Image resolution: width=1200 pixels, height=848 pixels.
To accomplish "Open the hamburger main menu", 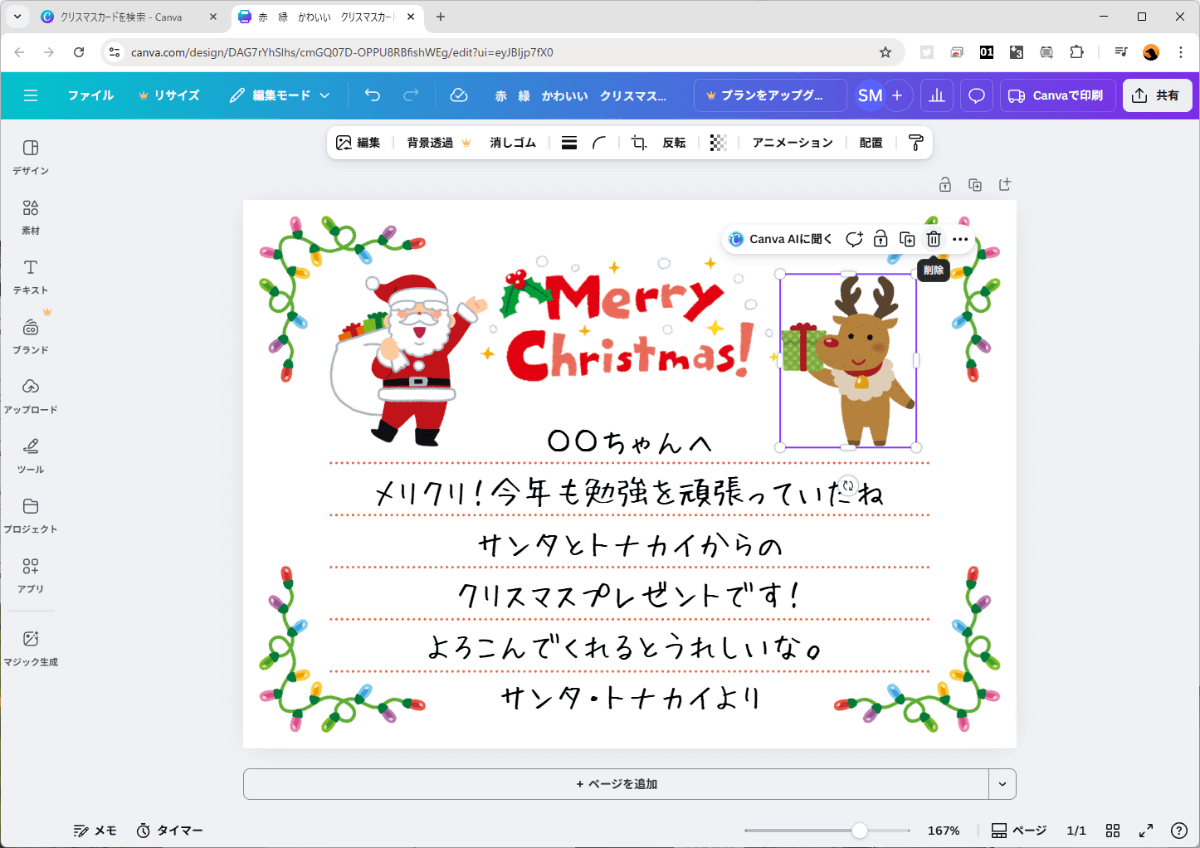I will point(30,95).
